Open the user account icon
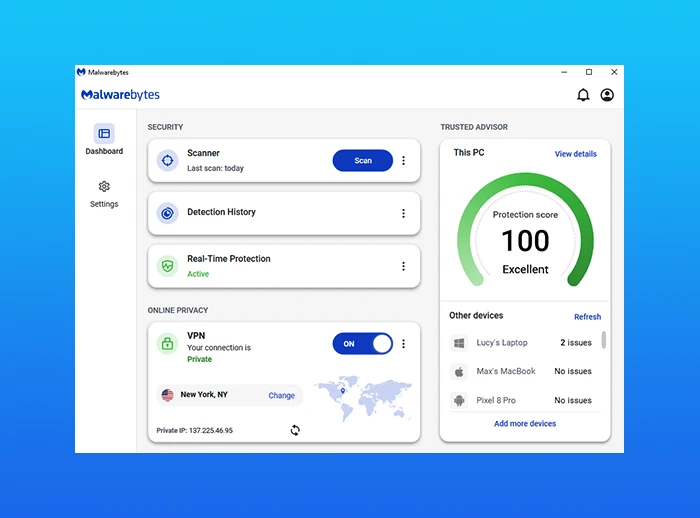Image resolution: width=700 pixels, height=518 pixels. (607, 95)
